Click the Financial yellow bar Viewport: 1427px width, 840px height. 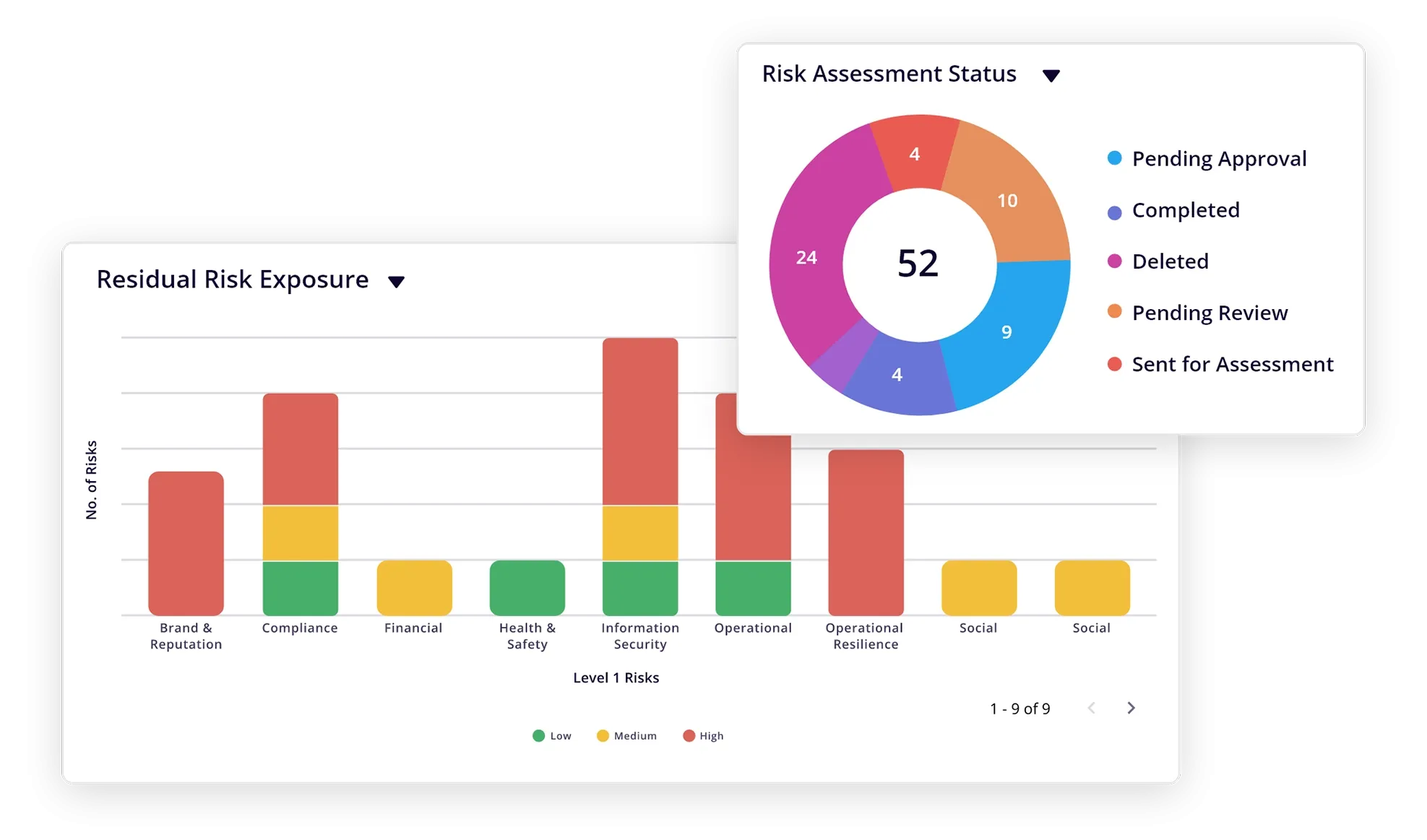(414, 588)
